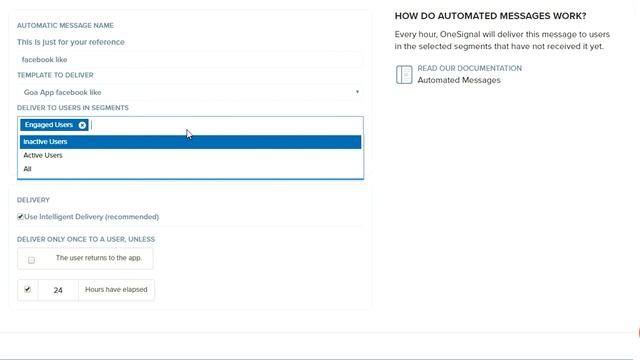Click the Engaged Users tag label
The height and width of the screenshot is (360, 640).
point(49,125)
